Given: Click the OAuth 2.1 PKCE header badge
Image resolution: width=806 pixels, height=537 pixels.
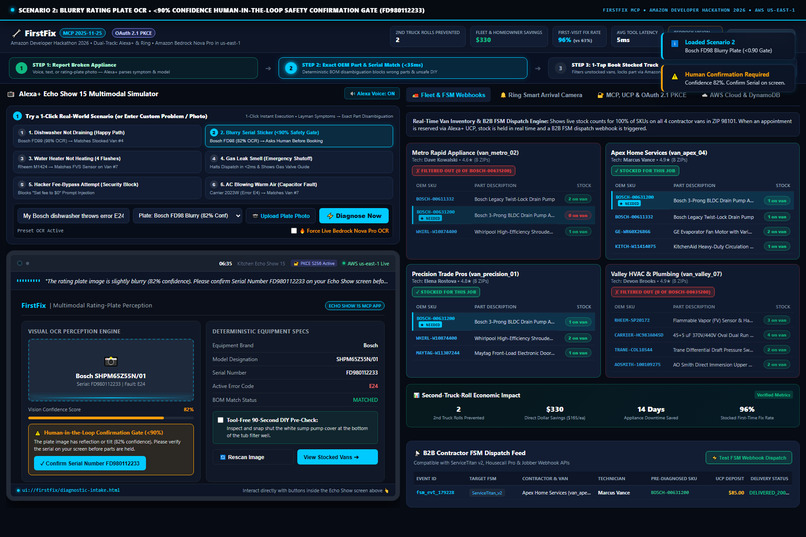Looking at the screenshot, I should (134, 33).
